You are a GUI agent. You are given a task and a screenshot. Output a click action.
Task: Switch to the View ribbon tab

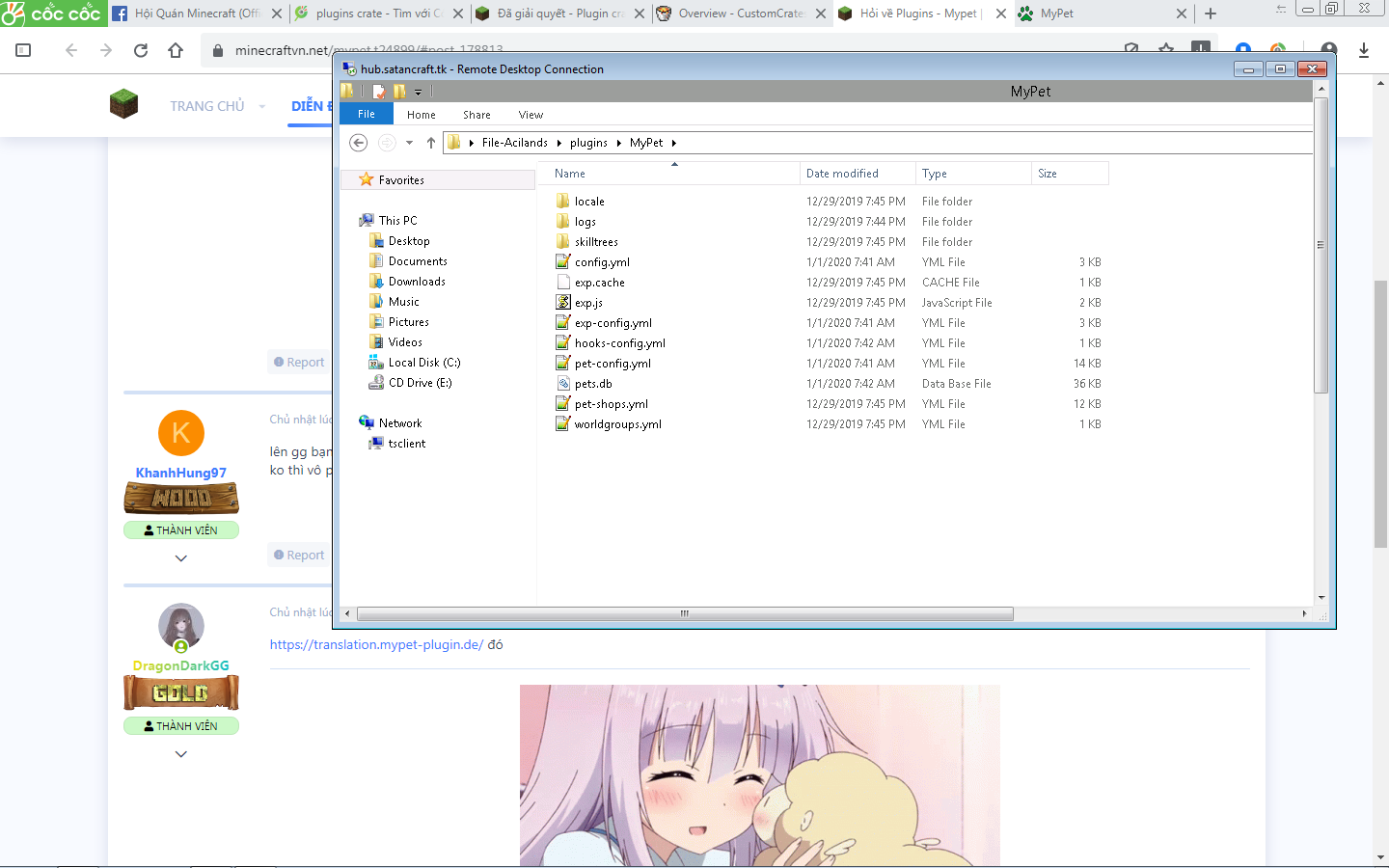coord(531,115)
